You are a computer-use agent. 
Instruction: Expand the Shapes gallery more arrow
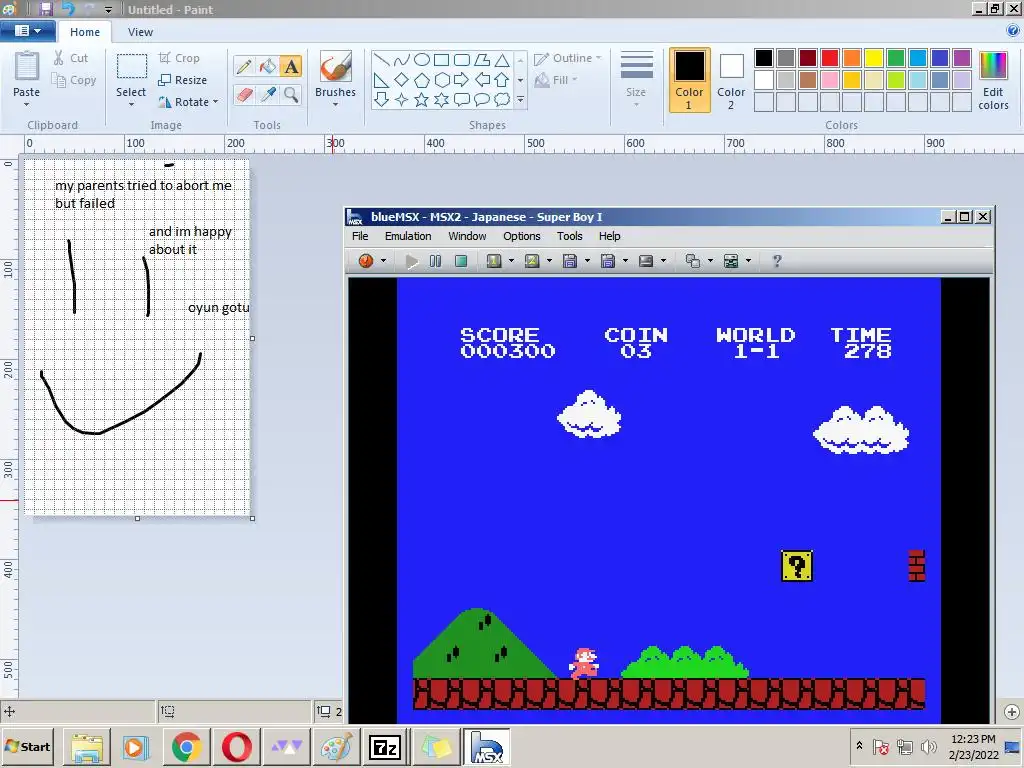tap(520, 100)
